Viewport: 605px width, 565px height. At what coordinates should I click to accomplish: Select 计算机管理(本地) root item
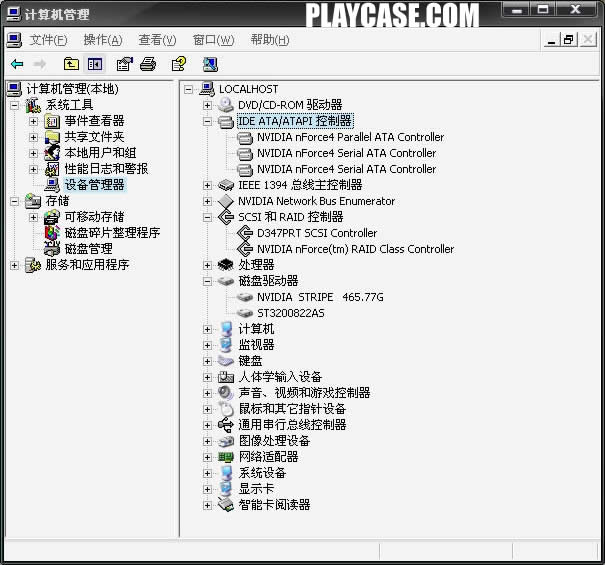point(72,89)
